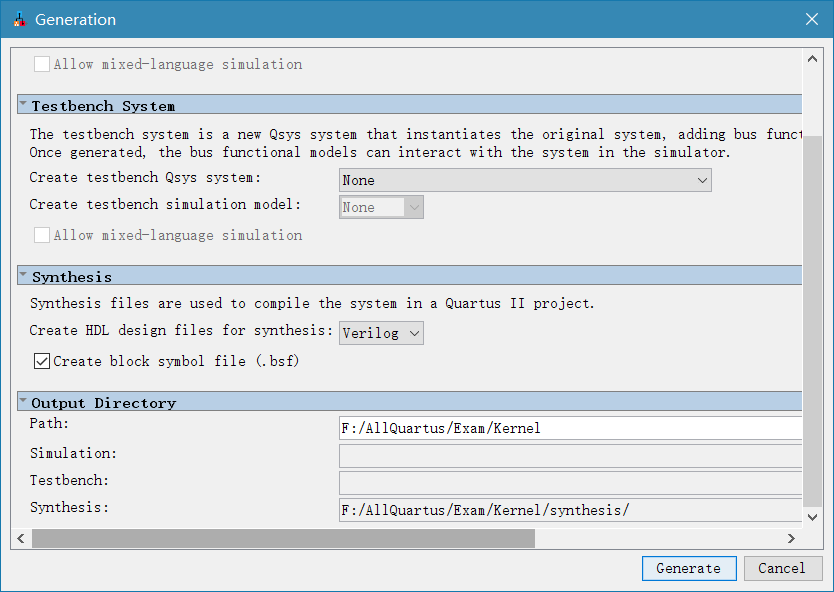The image size is (834, 592).
Task: Collapse the Testbench System section
Action: pyautogui.click(x=23, y=104)
